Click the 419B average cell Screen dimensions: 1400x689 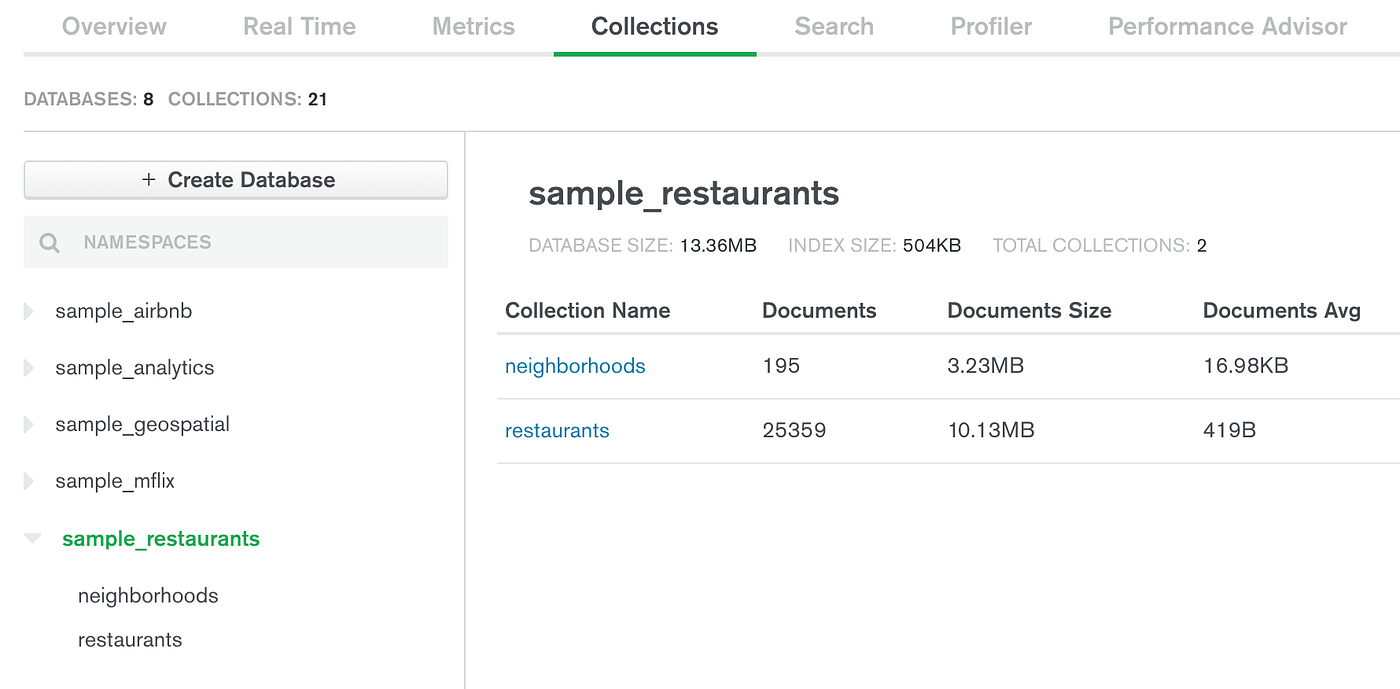pos(1229,431)
